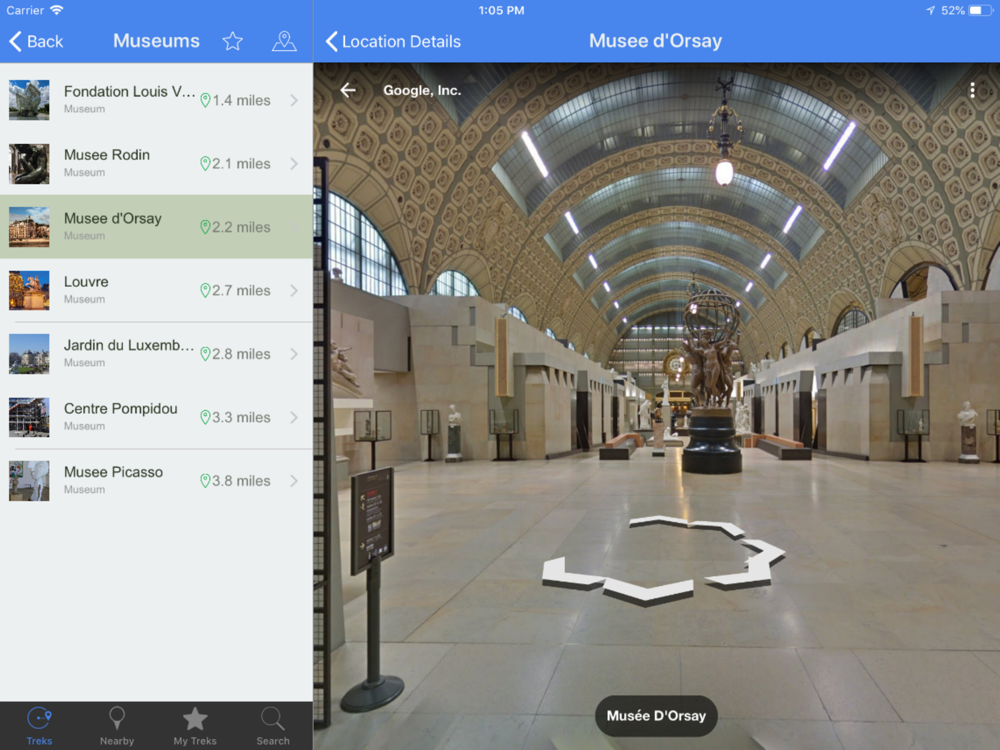1000x750 pixels.
Task: Tap the 1:05 PM clock
Action: point(501,10)
